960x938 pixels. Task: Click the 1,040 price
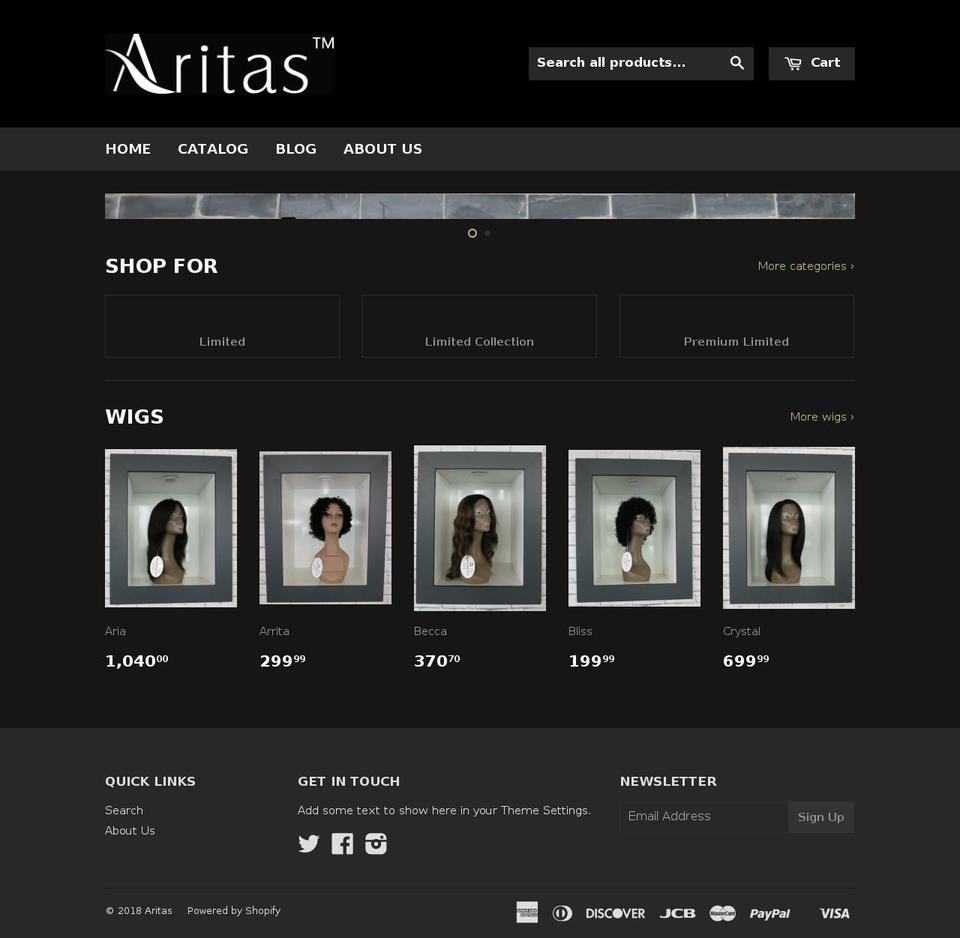[137, 661]
